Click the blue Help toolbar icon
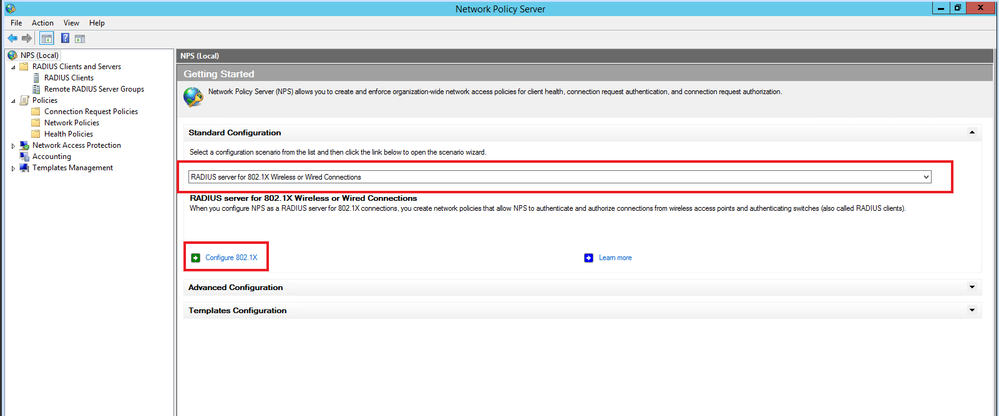 64,38
